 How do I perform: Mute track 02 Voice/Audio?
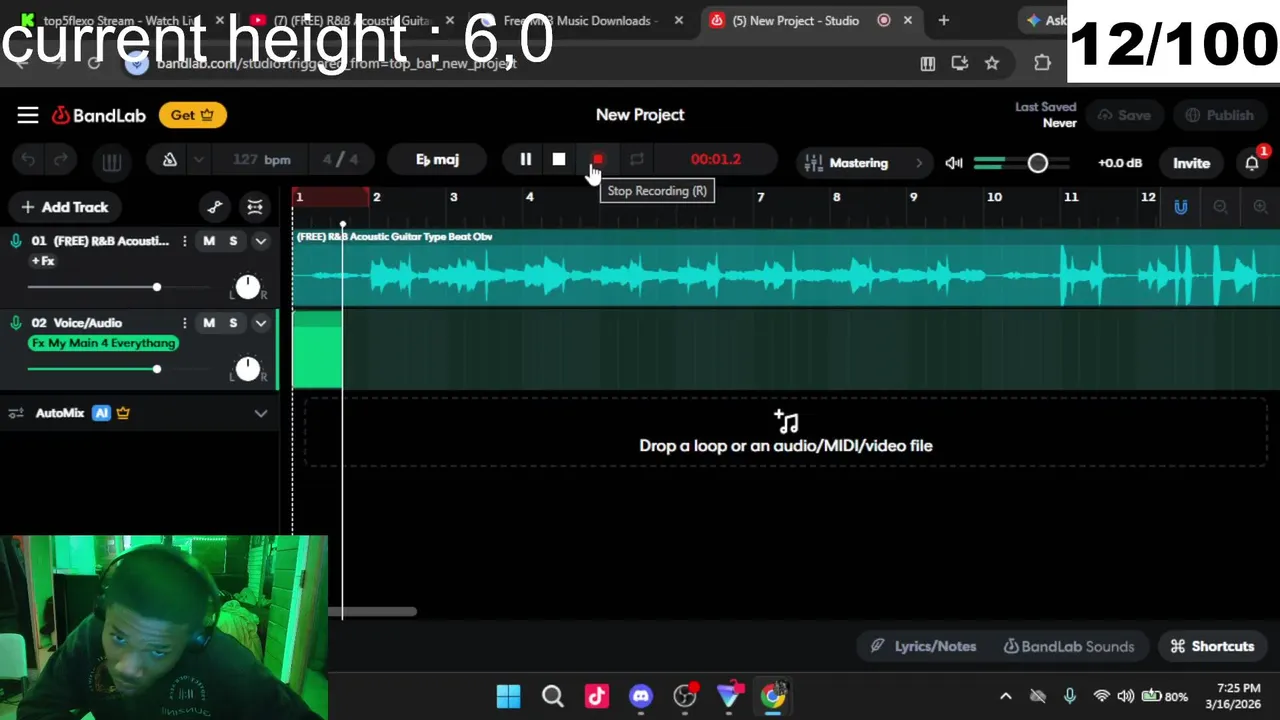209,323
